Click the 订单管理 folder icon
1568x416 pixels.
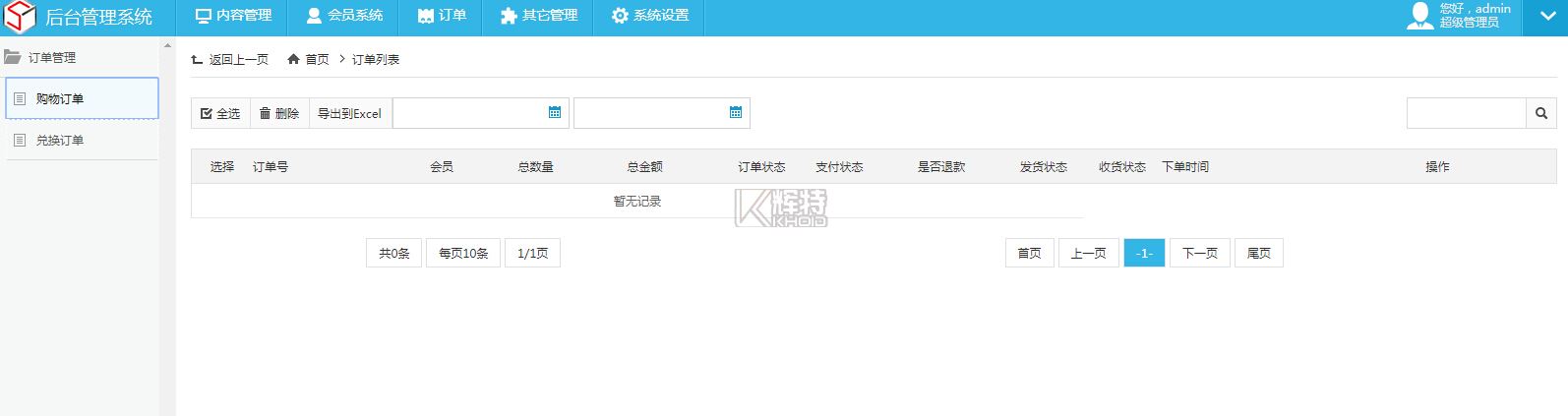13,57
